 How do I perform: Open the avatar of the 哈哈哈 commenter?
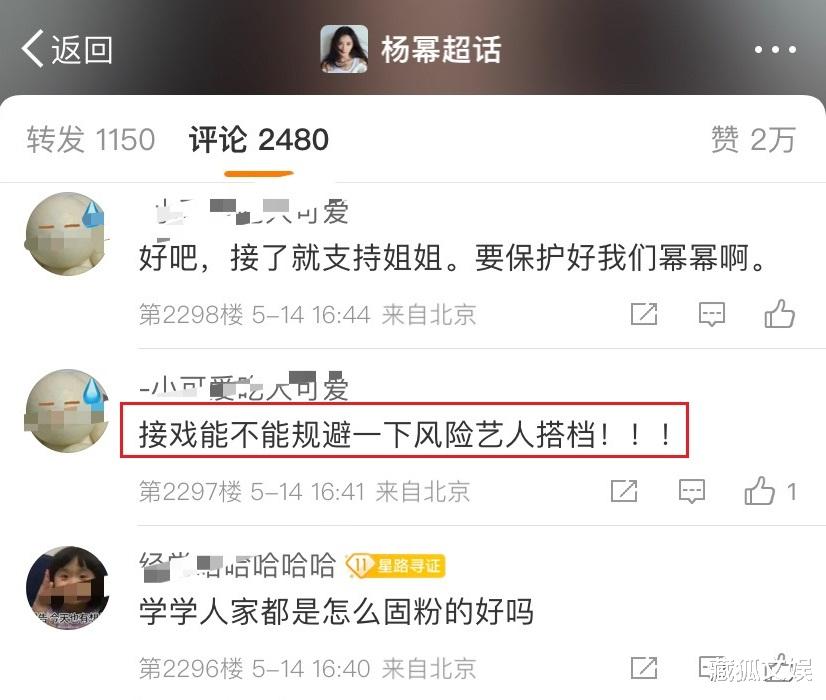pos(67,588)
